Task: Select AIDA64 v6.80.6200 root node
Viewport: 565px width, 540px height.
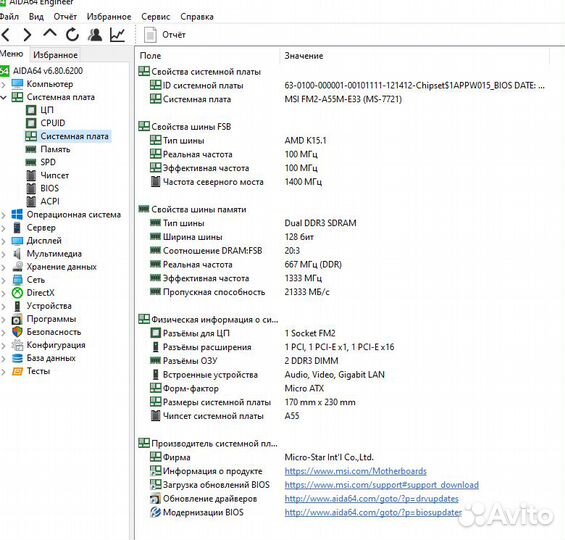Action: (x=48, y=71)
